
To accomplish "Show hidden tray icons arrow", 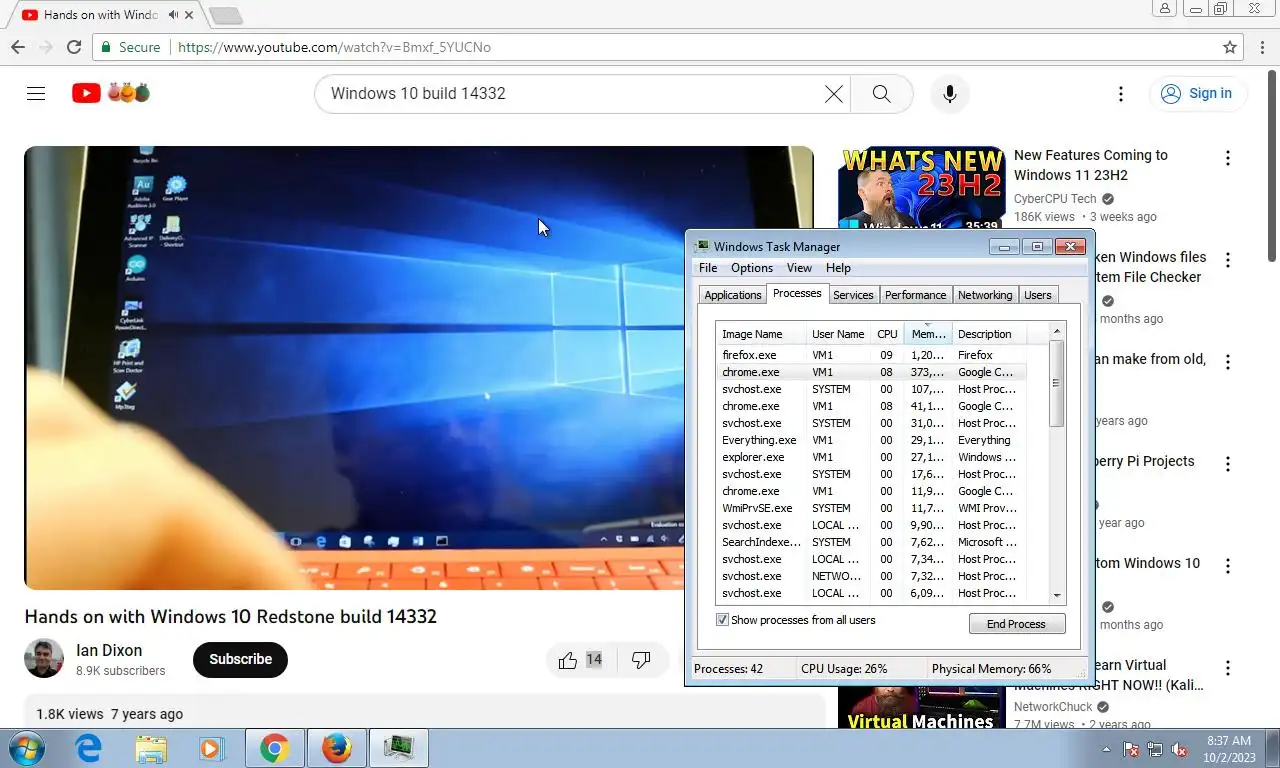I will tap(1106, 749).
